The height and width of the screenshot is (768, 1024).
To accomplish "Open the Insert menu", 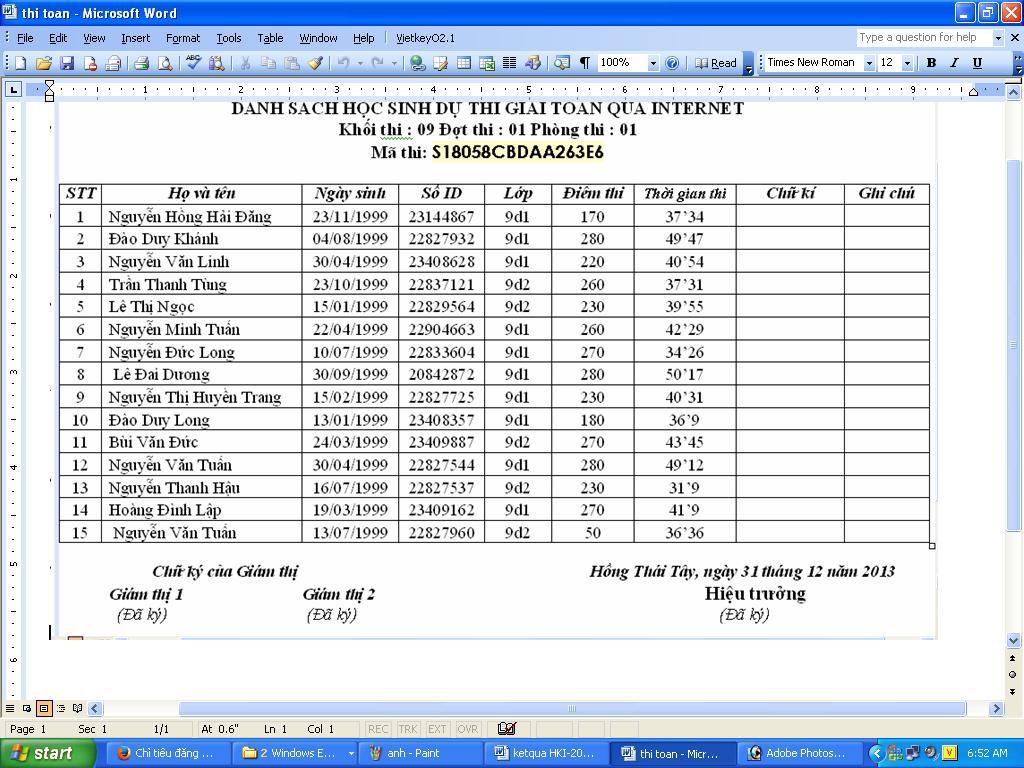I will coord(135,38).
